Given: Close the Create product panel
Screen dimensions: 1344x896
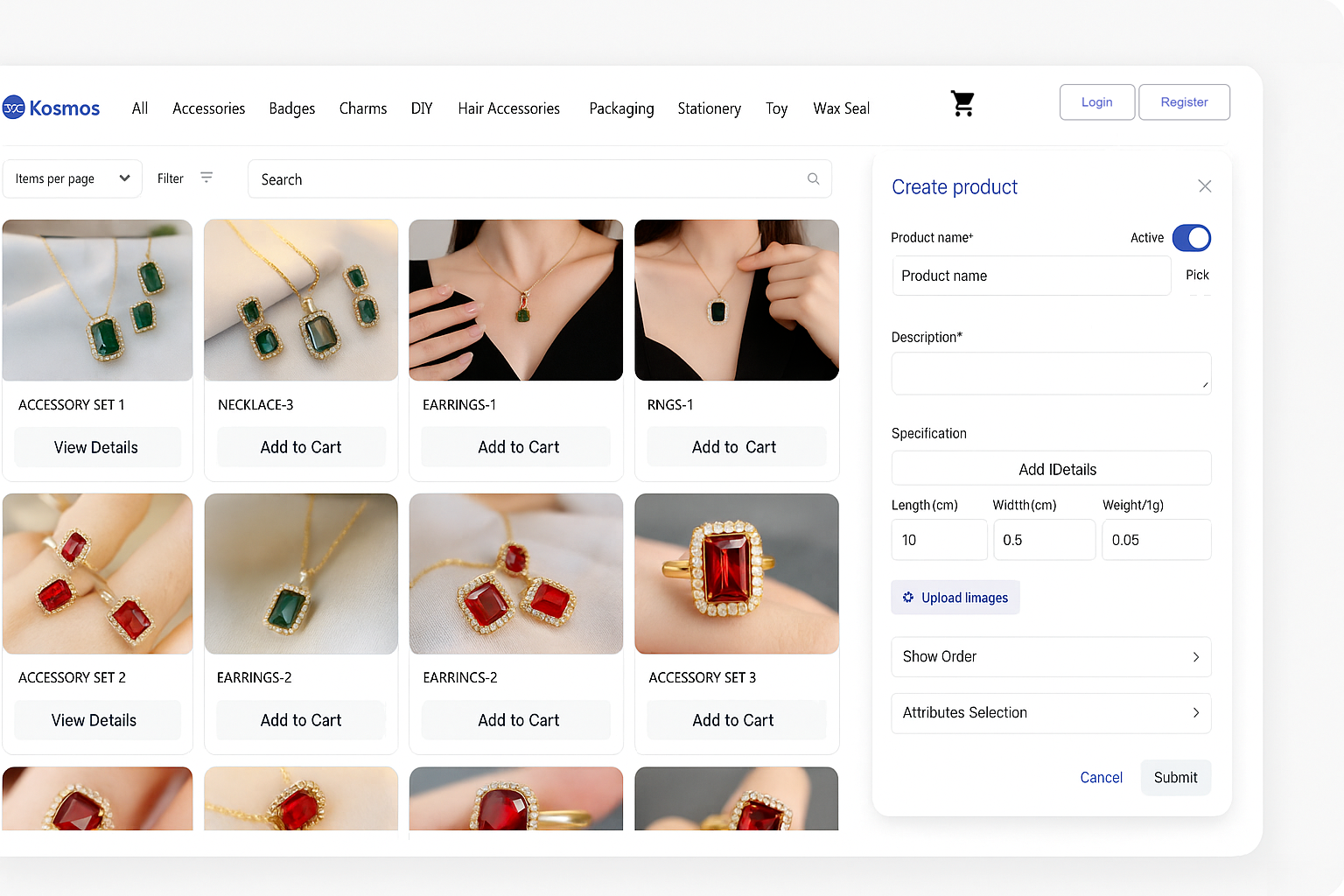Looking at the screenshot, I should coord(1204,186).
